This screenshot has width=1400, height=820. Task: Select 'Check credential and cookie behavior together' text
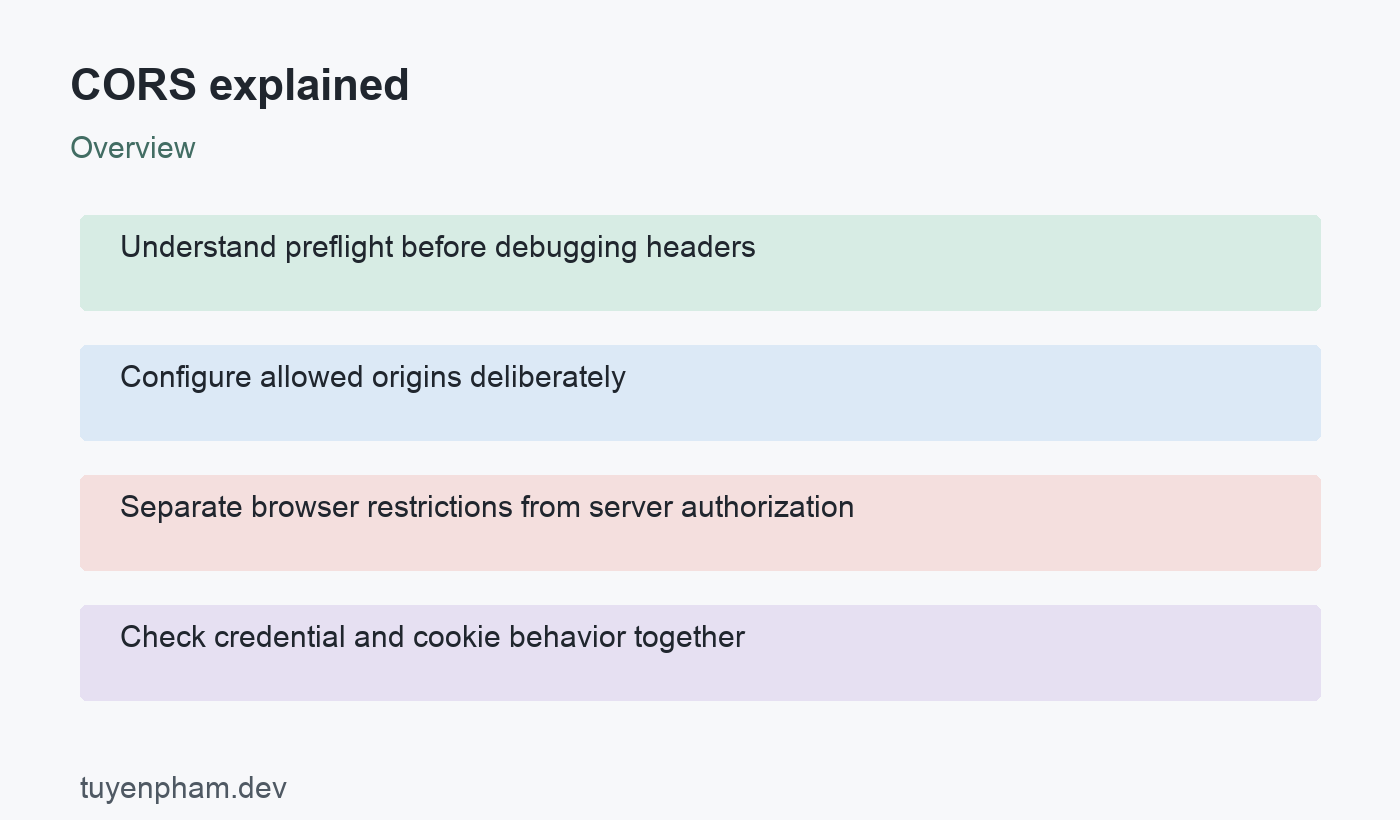pos(433,637)
